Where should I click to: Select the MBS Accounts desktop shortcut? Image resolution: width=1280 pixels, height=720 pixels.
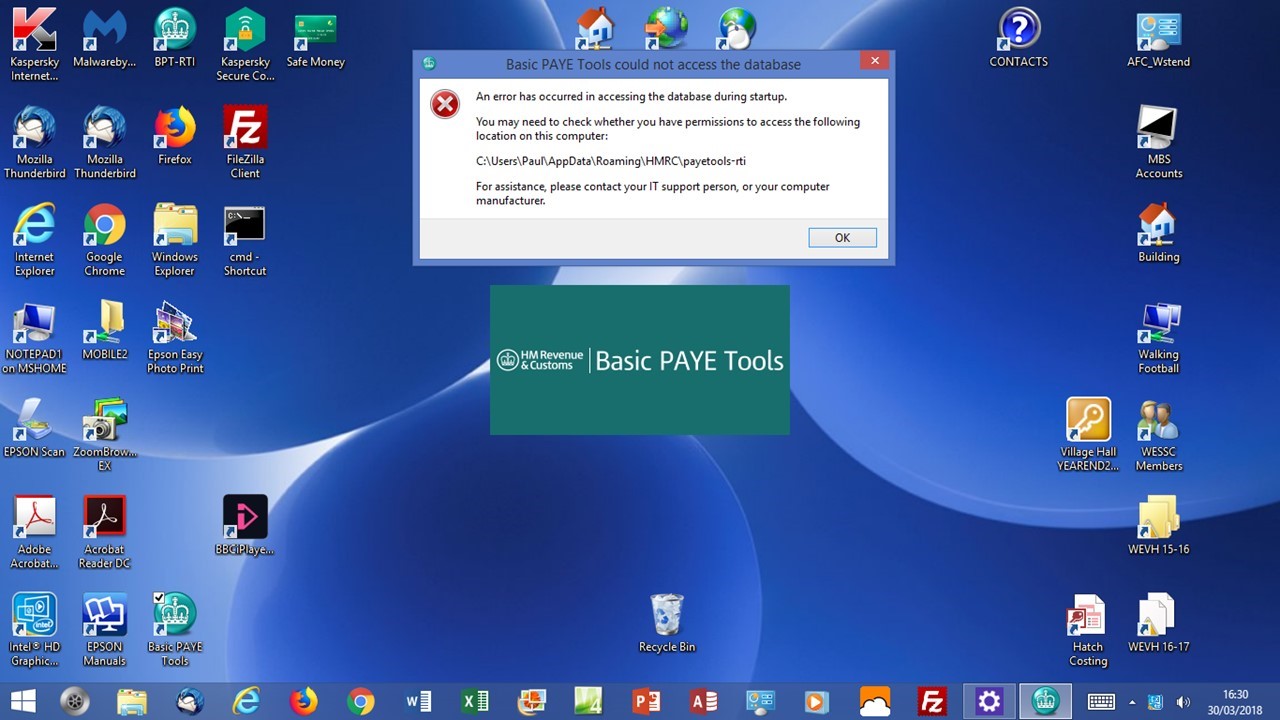[x=1159, y=143]
